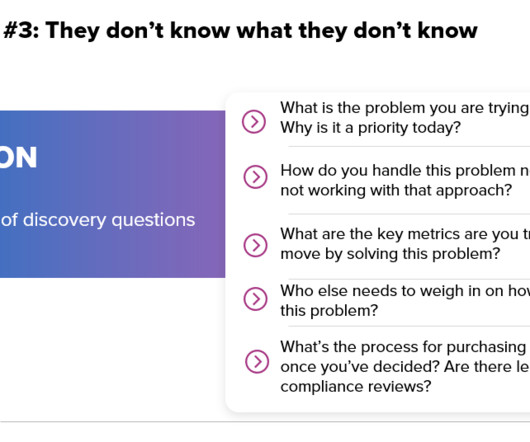This screenshot has height=442, width=530.
Task: Click the 'What are the key metrics' line
Action: tap(405, 234)
